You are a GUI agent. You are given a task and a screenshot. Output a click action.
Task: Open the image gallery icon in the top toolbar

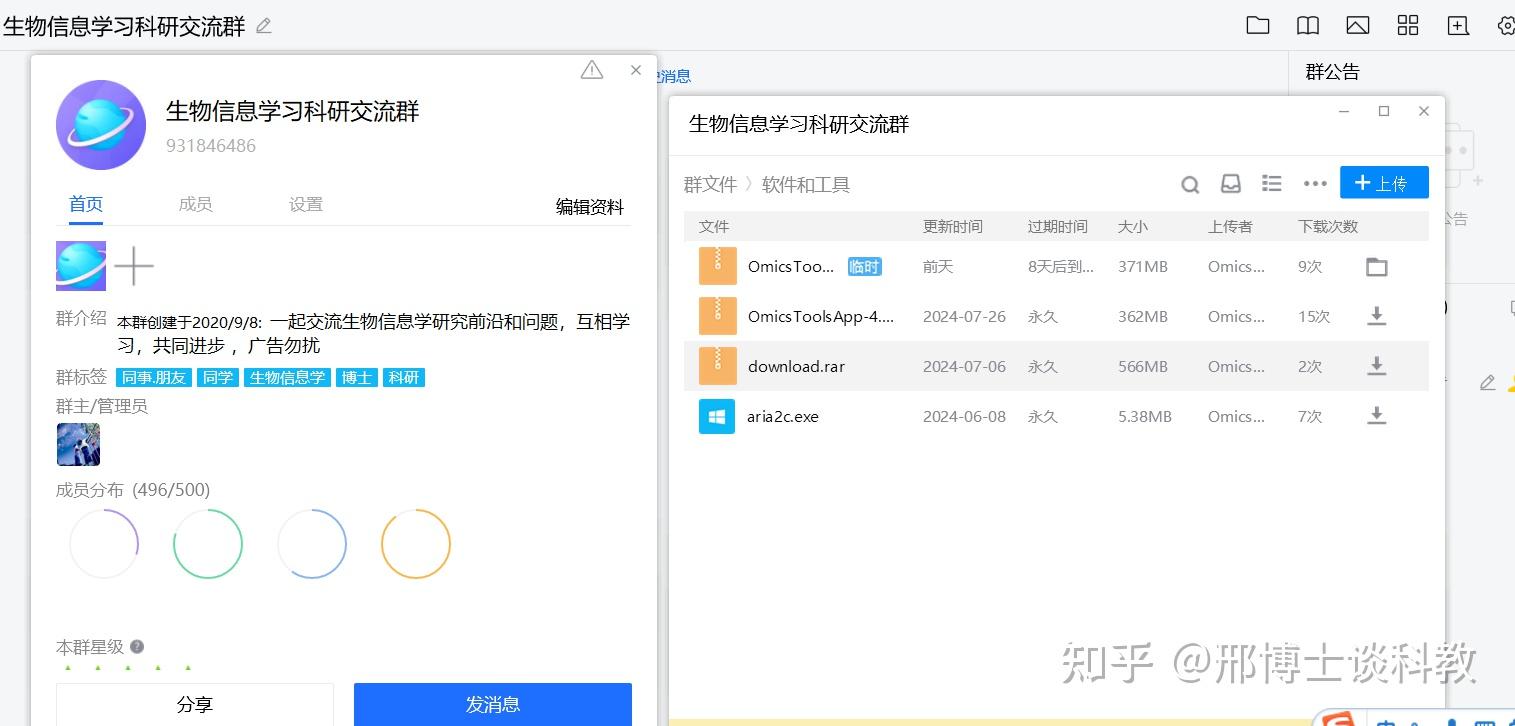coord(1358,25)
